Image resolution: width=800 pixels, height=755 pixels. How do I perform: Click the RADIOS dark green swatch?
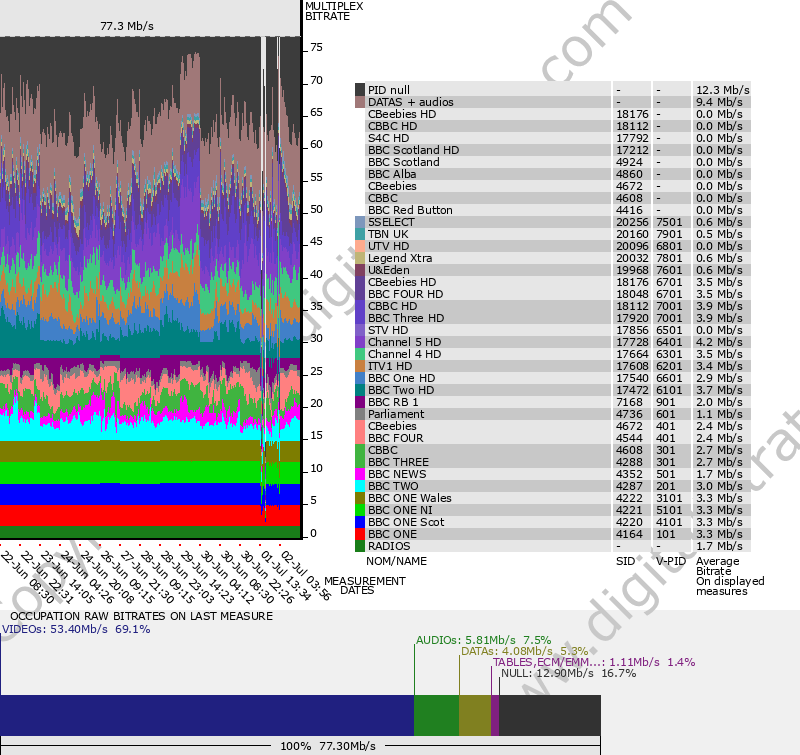(x=360, y=546)
